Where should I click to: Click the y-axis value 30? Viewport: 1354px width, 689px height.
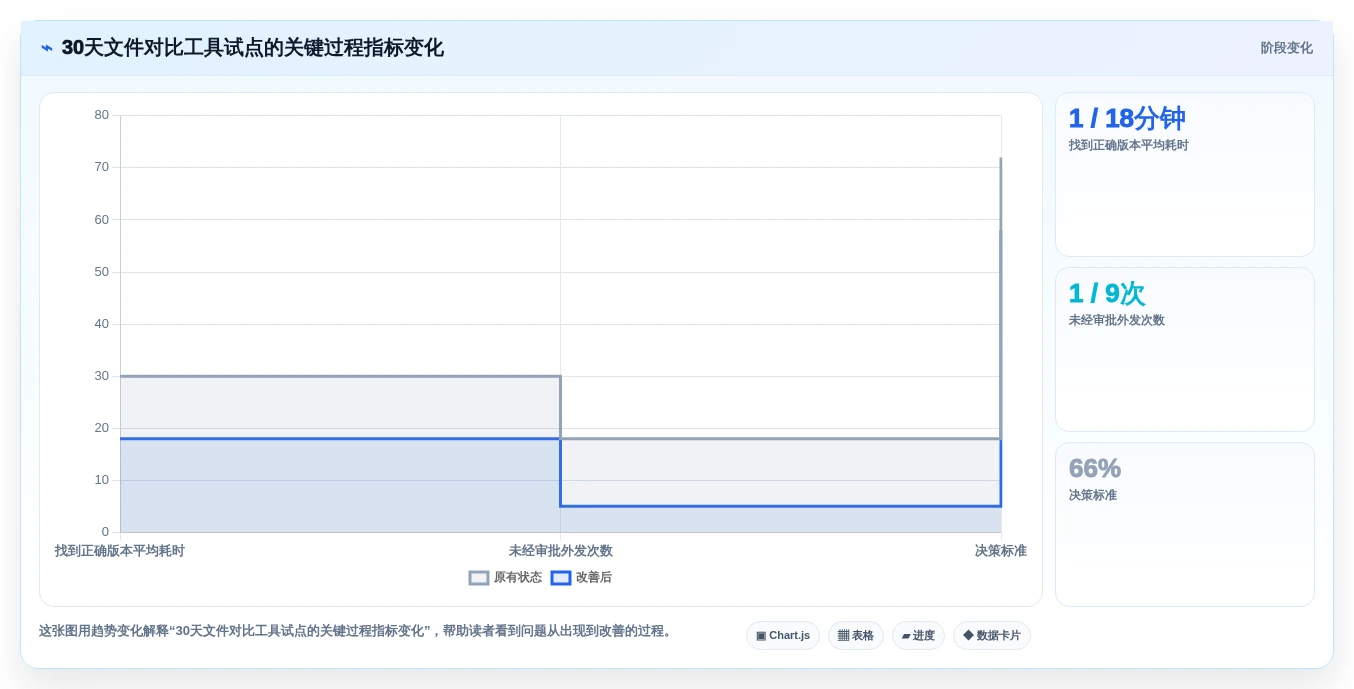102,376
